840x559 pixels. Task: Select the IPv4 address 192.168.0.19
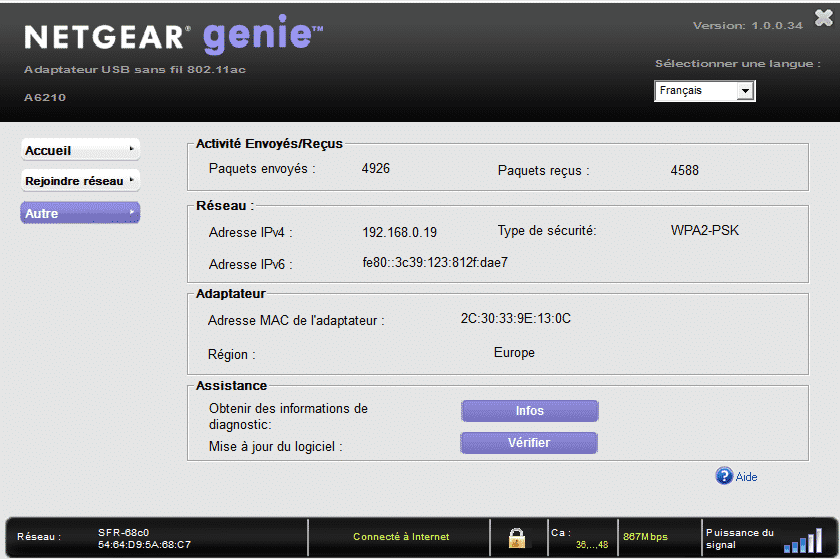[400, 232]
